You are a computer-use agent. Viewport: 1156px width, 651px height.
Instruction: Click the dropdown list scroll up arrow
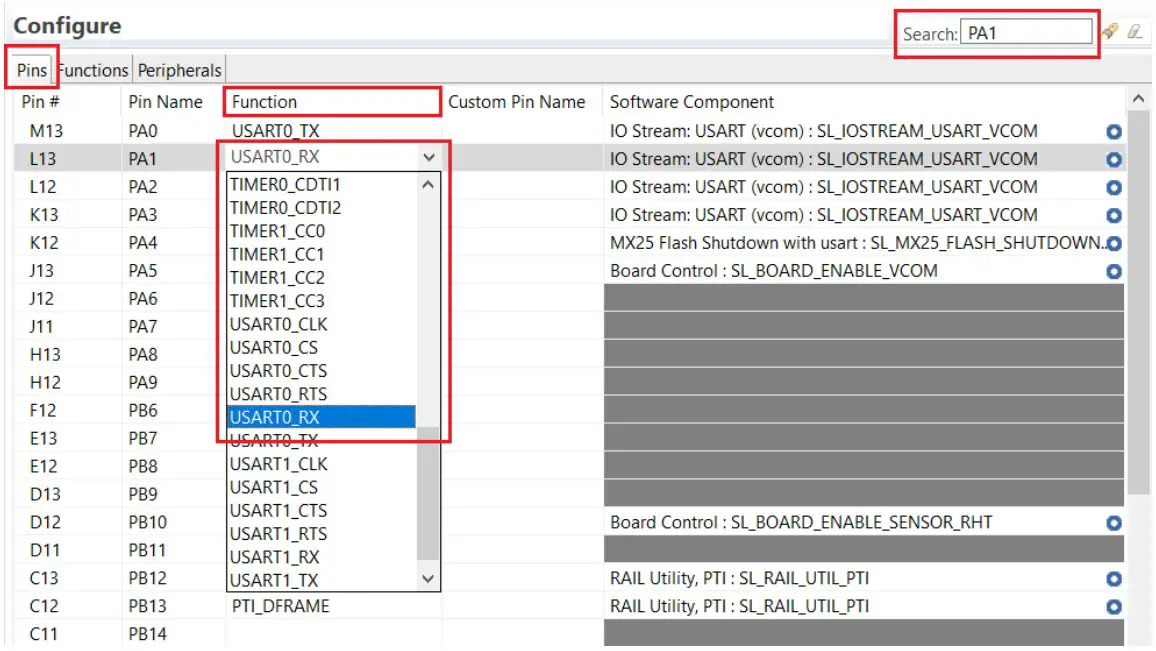(428, 185)
